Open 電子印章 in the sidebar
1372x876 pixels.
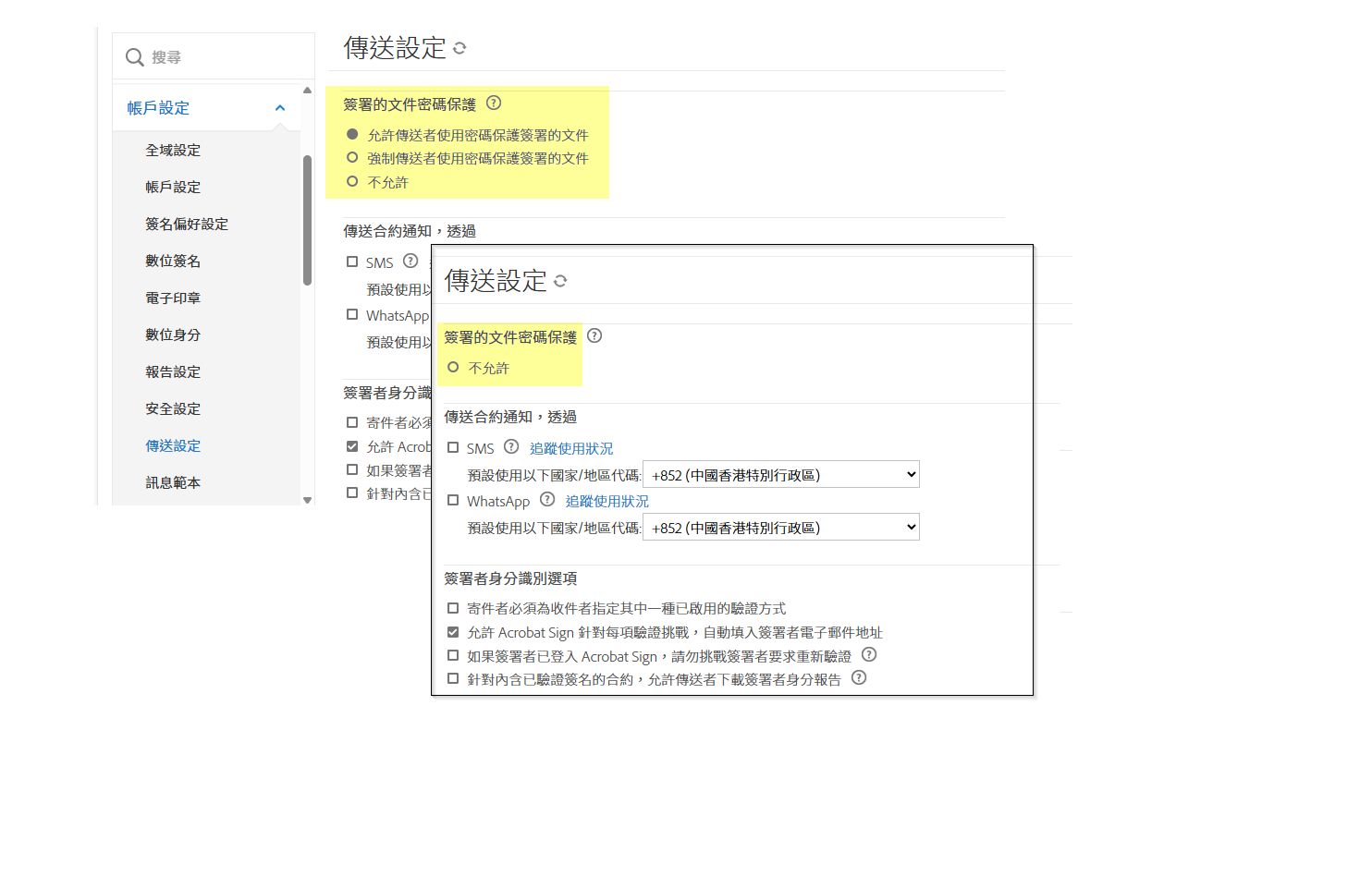pos(173,298)
